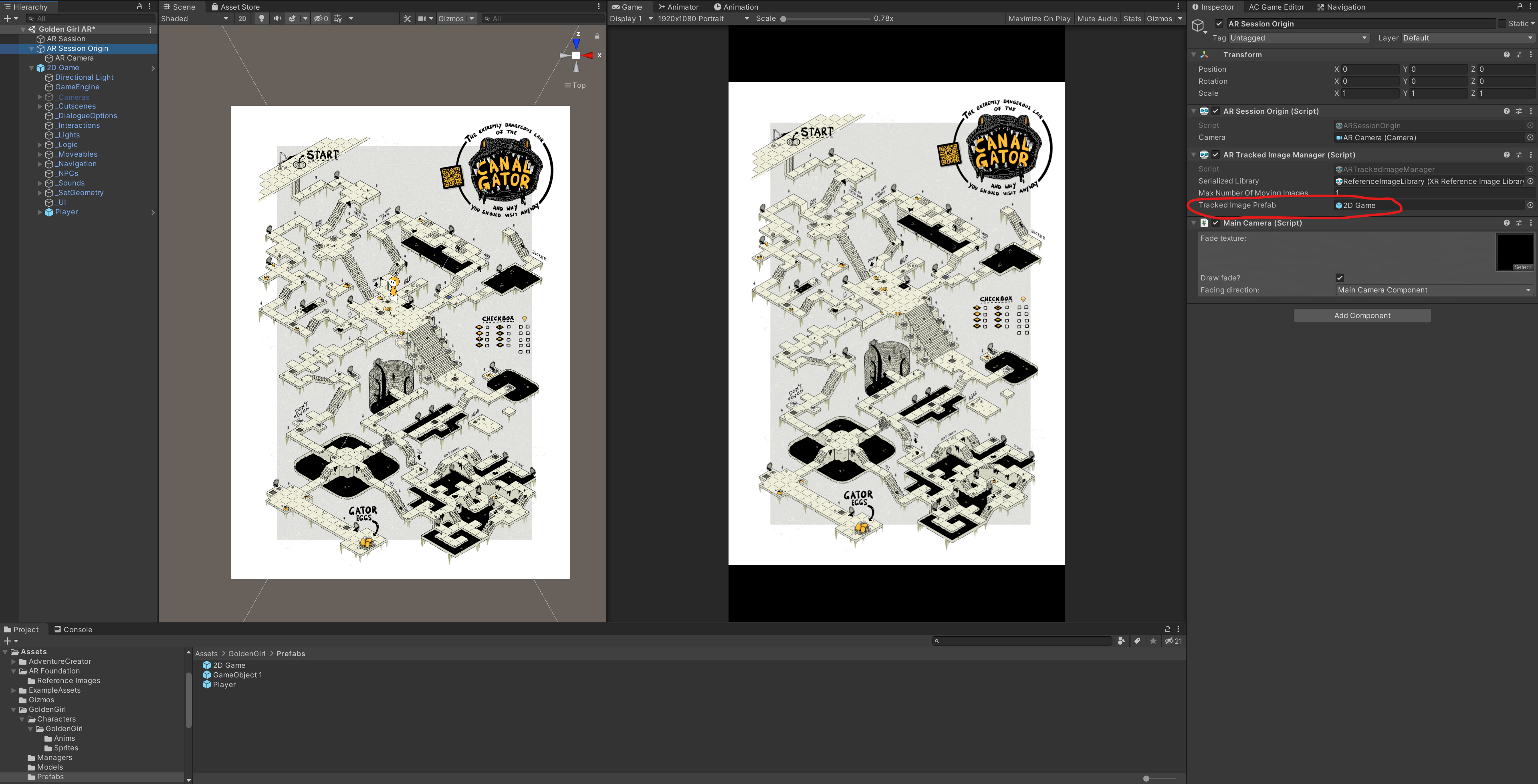1538x784 pixels.
Task: Open AR Tracked Image Manager help
Action: click(x=1506, y=155)
